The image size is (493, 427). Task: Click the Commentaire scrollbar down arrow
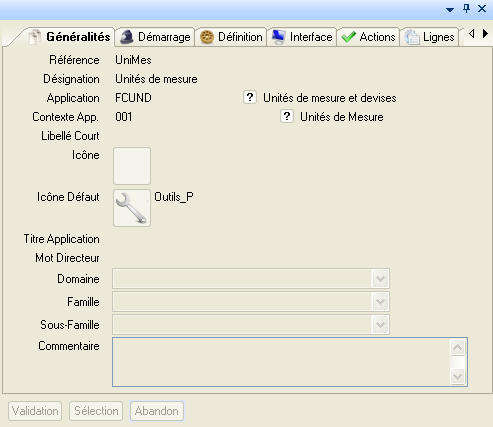[x=457, y=377]
